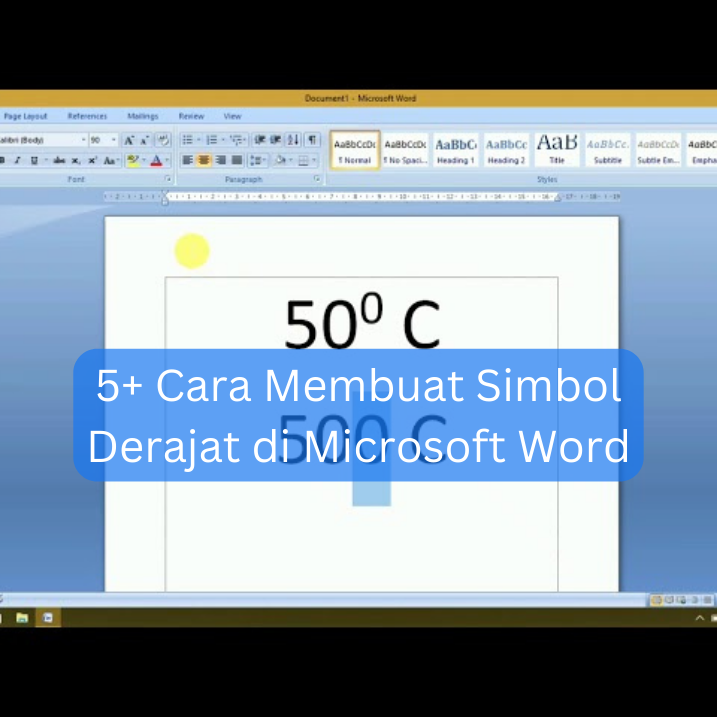Click the Word icon in taskbar
The width and height of the screenshot is (717, 717).
pyautogui.click(x=48, y=618)
